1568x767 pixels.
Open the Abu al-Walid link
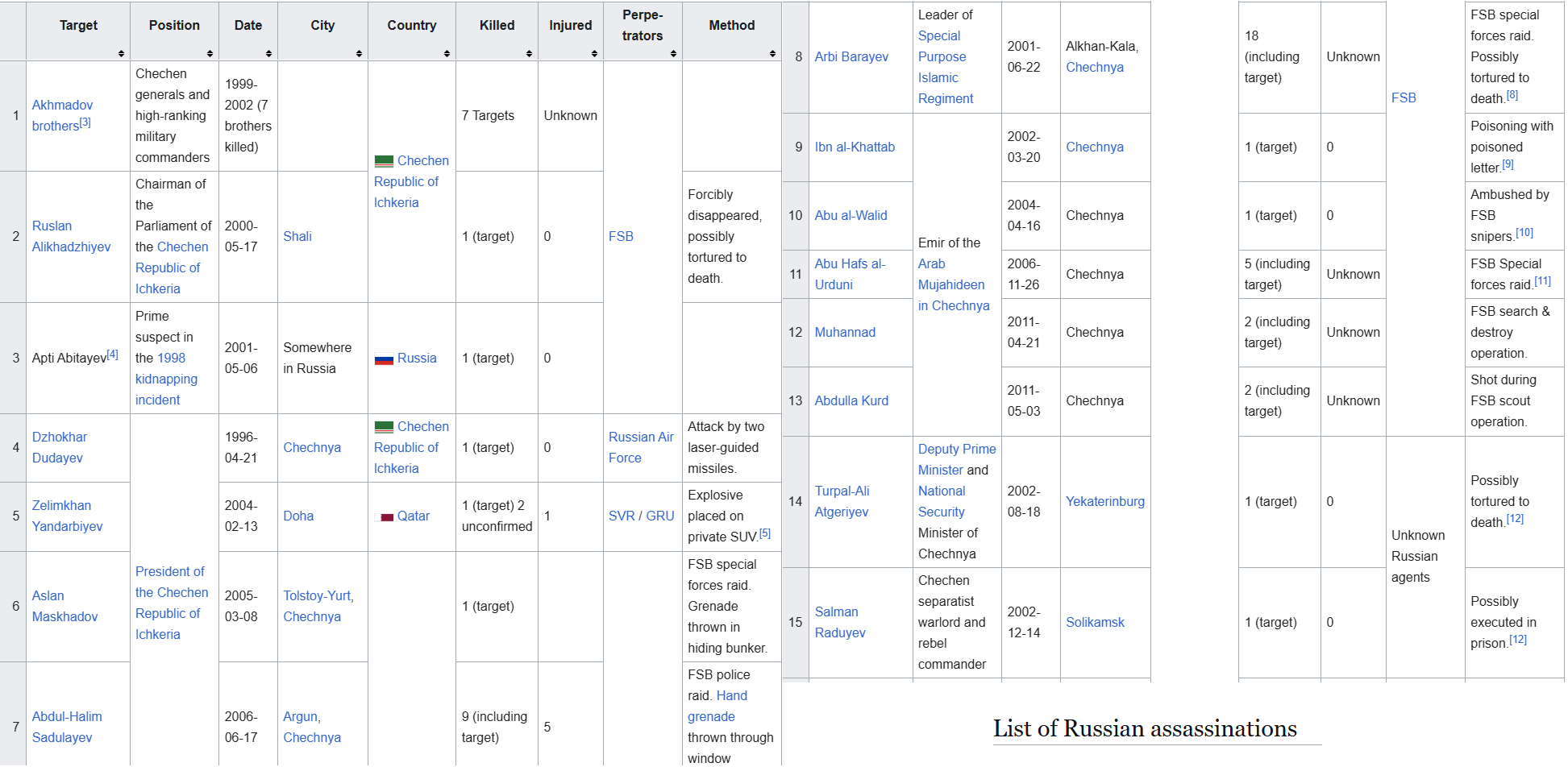851,215
